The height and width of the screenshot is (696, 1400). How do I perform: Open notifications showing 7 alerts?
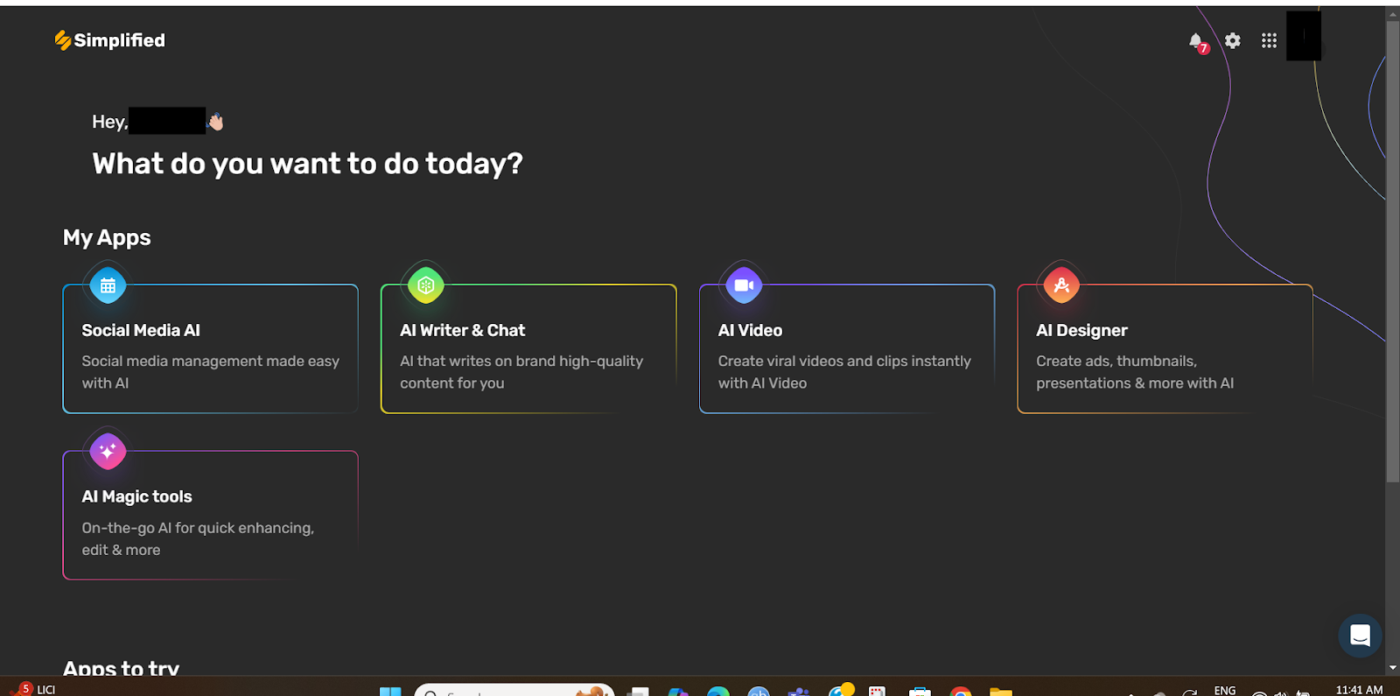pyautogui.click(x=1196, y=41)
